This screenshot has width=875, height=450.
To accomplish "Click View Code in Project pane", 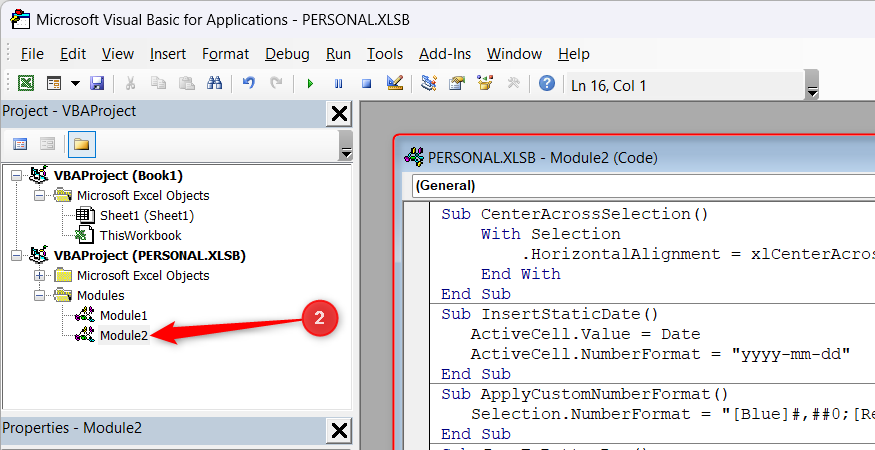I will coord(20,145).
